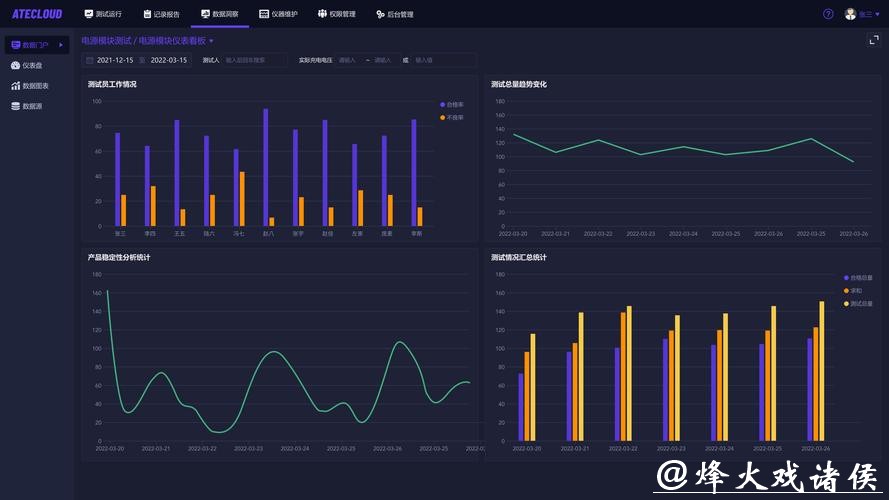The height and width of the screenshot is (500, 889).
Task: Open the 仪器维护 tab
Action: click(278, 14)
